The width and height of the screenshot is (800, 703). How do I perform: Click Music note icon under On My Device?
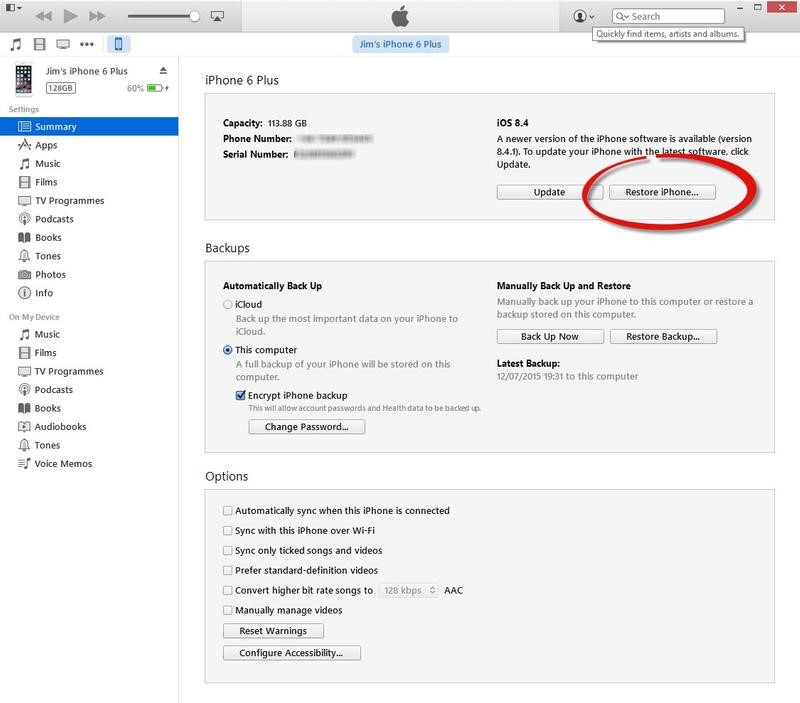coord(24,334)
